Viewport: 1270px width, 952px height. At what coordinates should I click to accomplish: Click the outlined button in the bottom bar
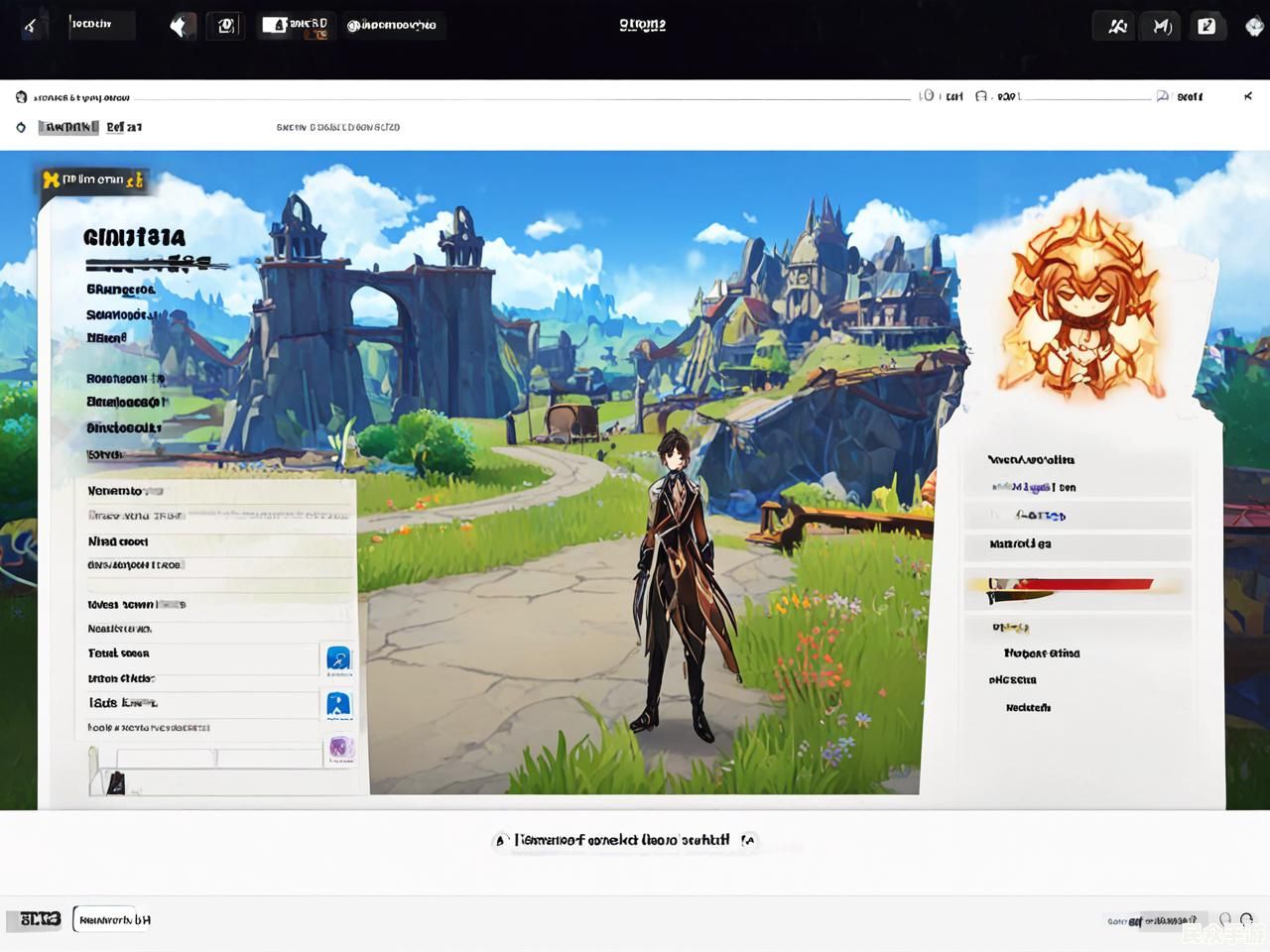pos(114,919)
